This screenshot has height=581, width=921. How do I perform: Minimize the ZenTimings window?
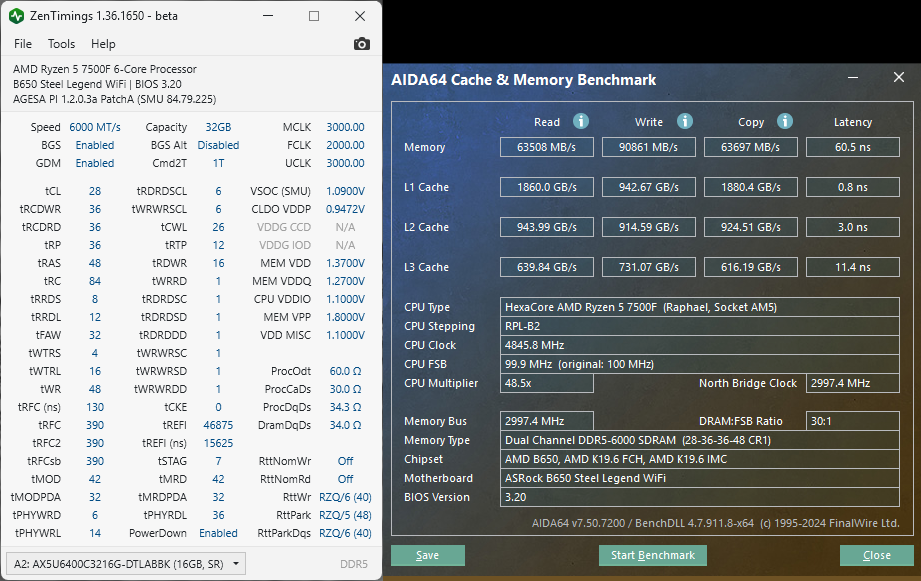(268, 16)
